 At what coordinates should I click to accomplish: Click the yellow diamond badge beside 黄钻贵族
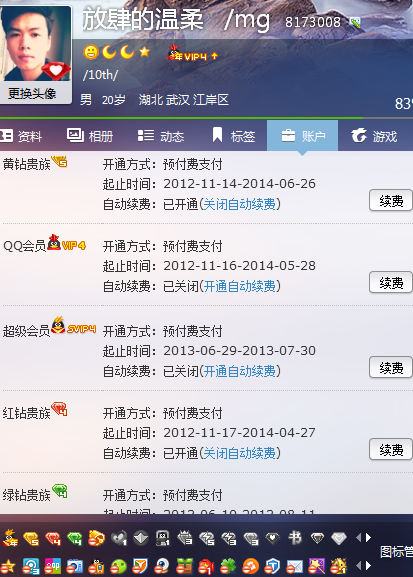(x=59, y=161)
